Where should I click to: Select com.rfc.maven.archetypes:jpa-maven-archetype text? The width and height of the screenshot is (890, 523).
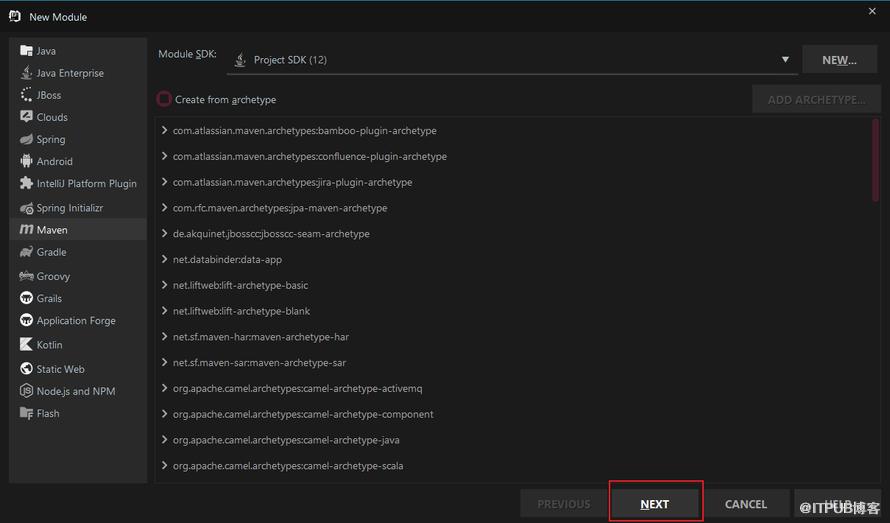(x=280, y=208)
